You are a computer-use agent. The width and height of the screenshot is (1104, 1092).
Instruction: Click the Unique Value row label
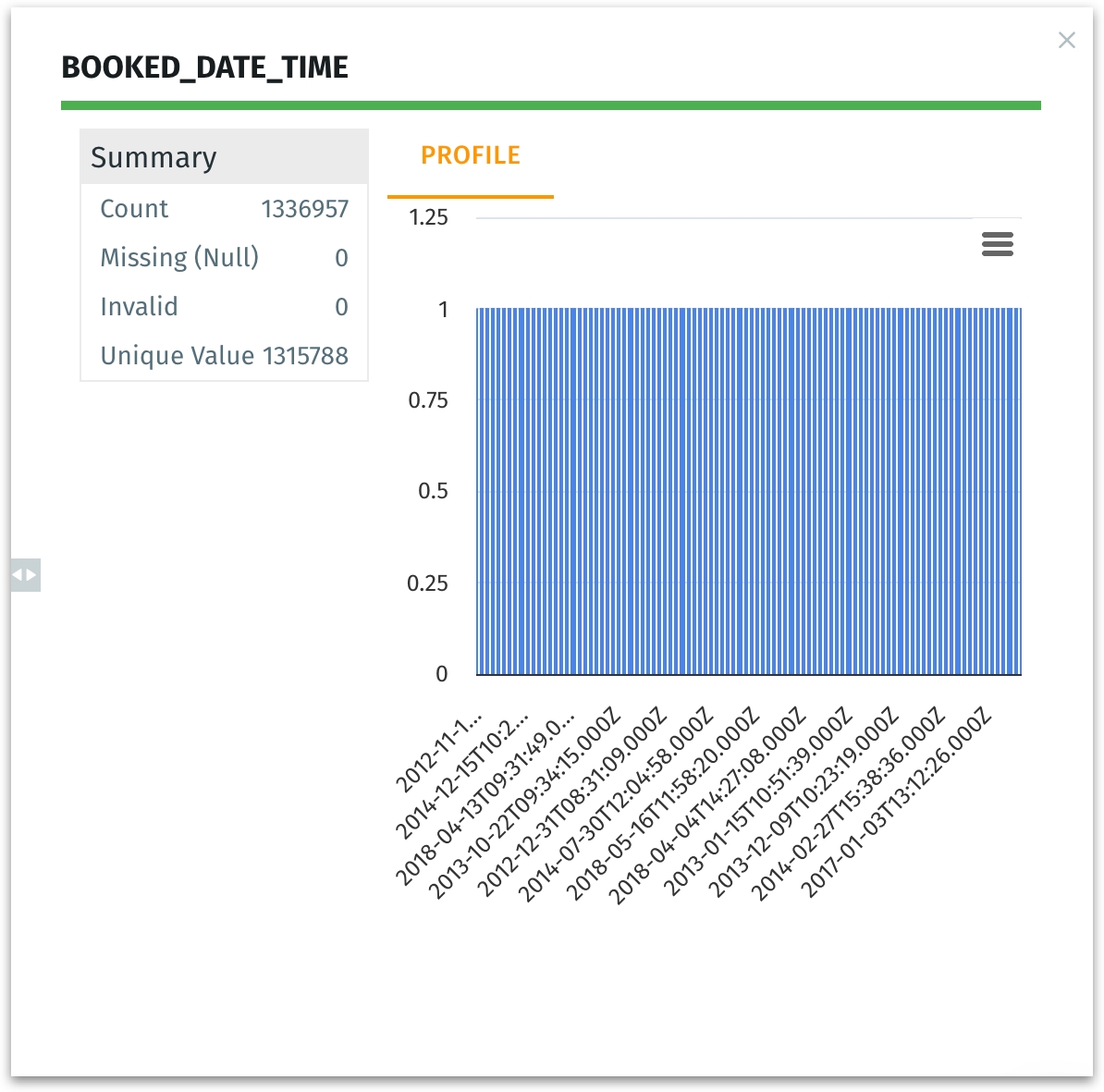(177, 356)
